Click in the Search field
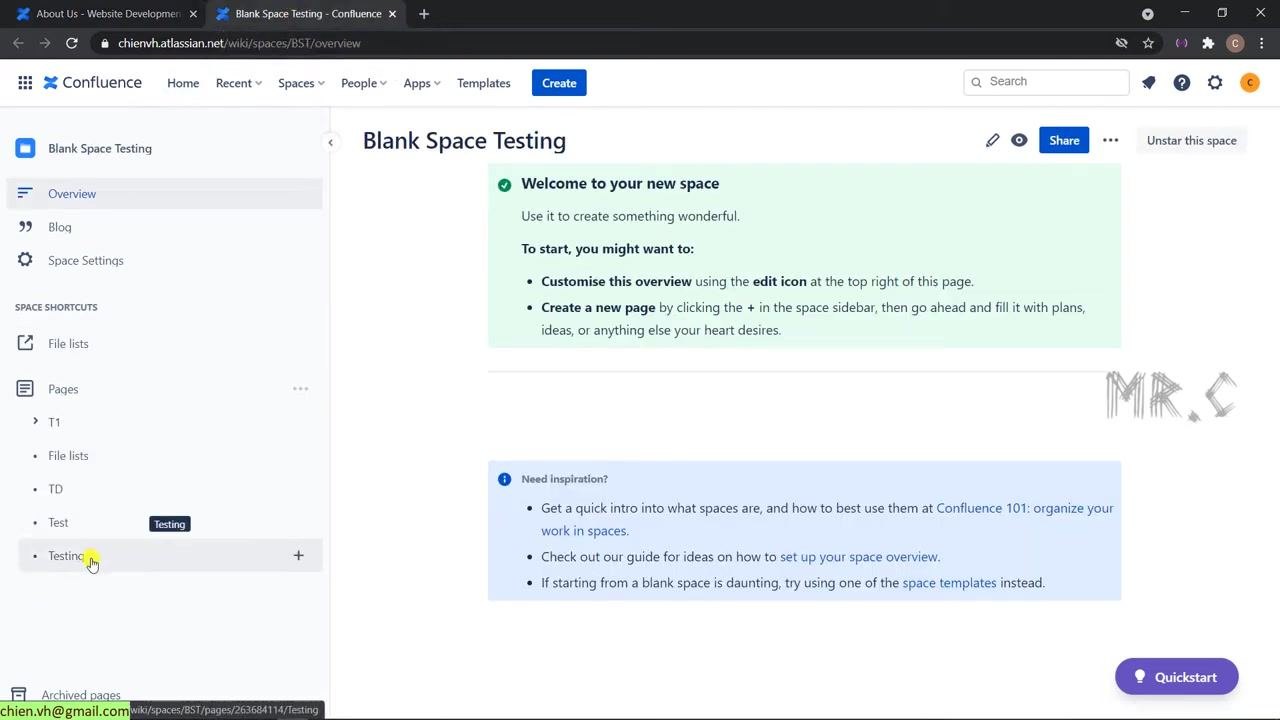The width and height of the screenshot is (1280, 720). 1046,82
